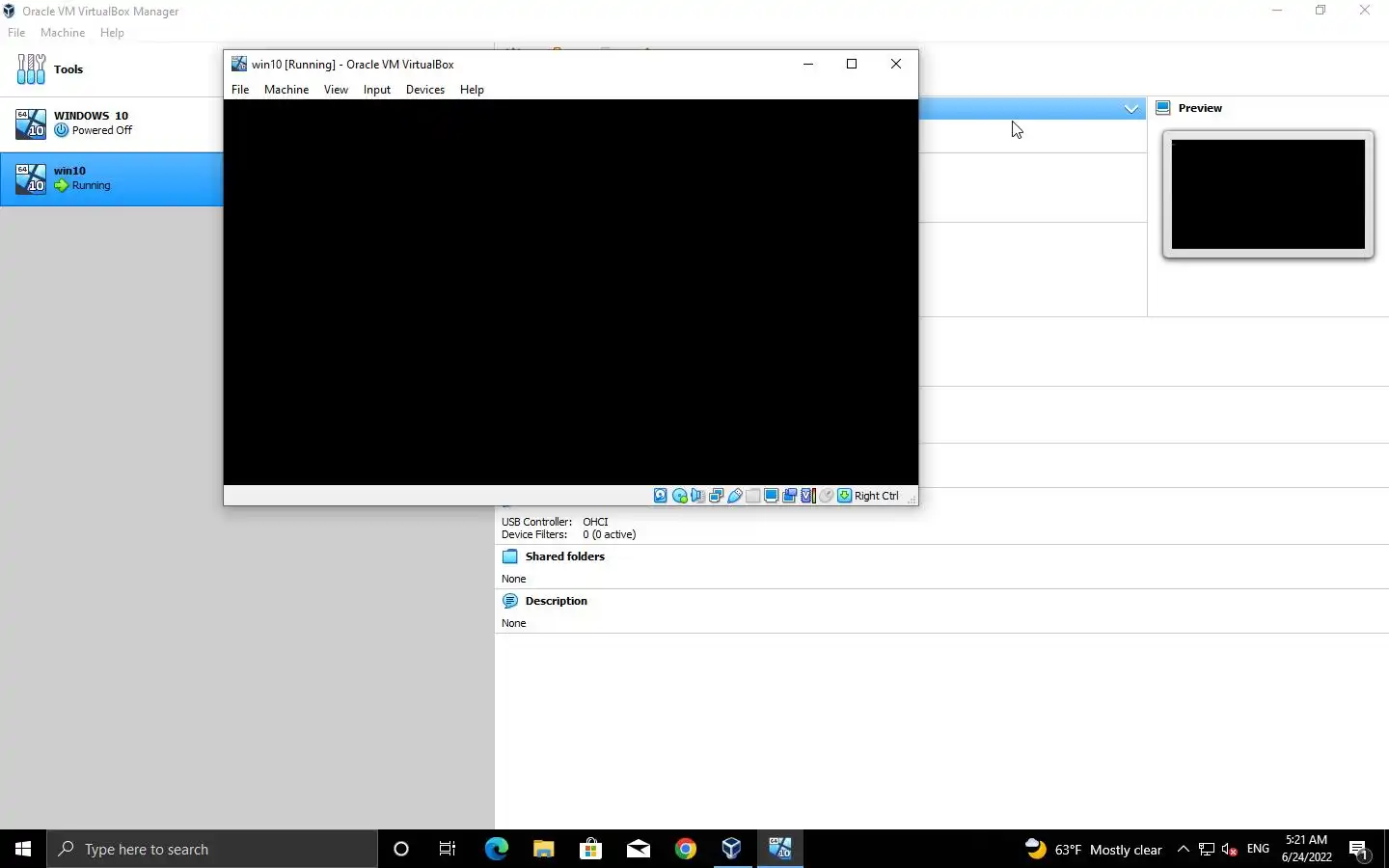Open Help menu in VirtualBox Manager
This screenshot has width=1389, height=868.
point(112,33)
